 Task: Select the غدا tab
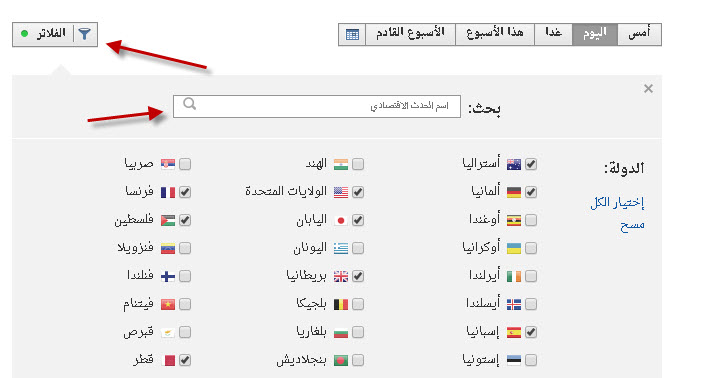554,34
